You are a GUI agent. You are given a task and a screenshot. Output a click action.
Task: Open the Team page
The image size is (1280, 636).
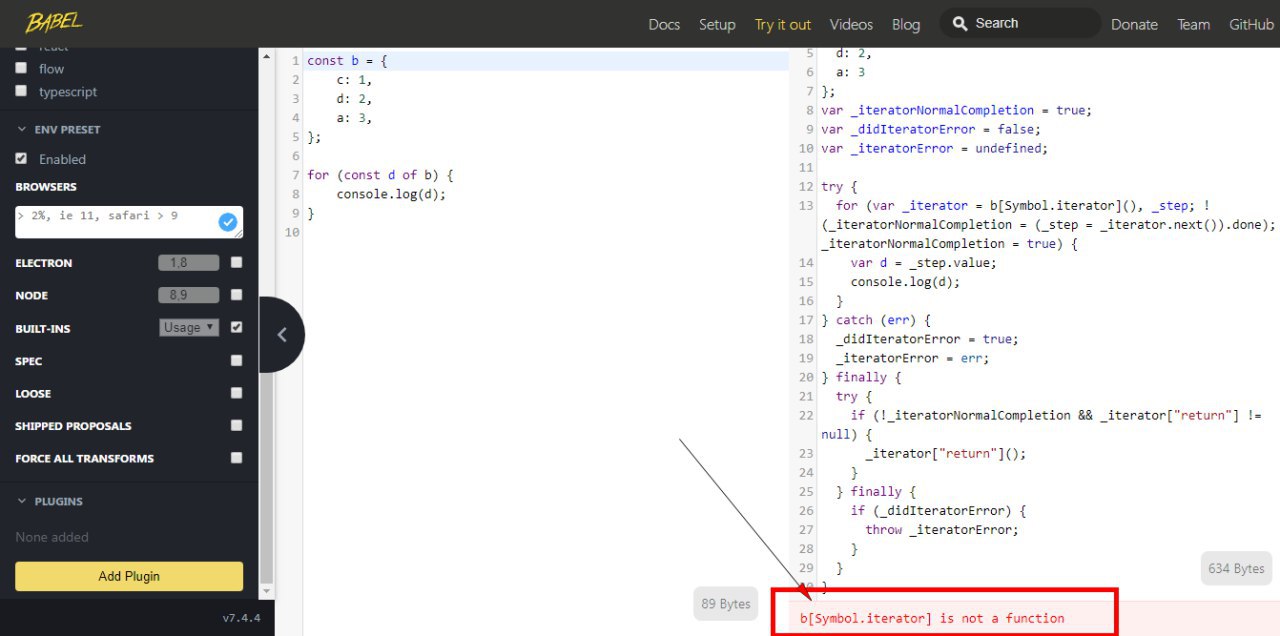pyautogui.click(x=1193, y=24)
